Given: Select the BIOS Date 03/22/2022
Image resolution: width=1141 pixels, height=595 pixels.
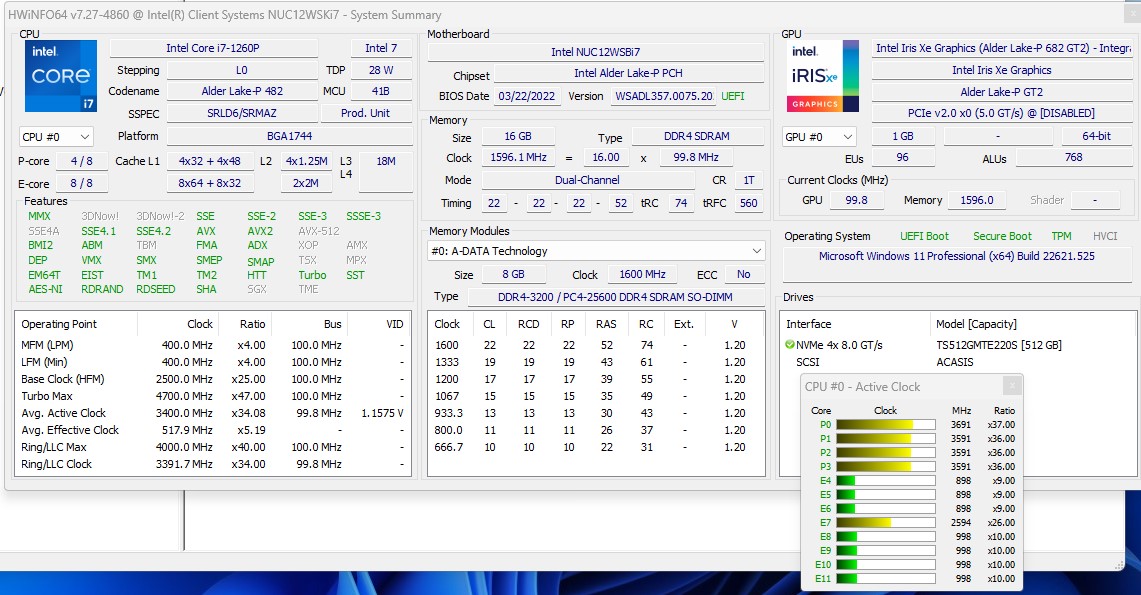Looking at the screenshot, I should (527, 96).
